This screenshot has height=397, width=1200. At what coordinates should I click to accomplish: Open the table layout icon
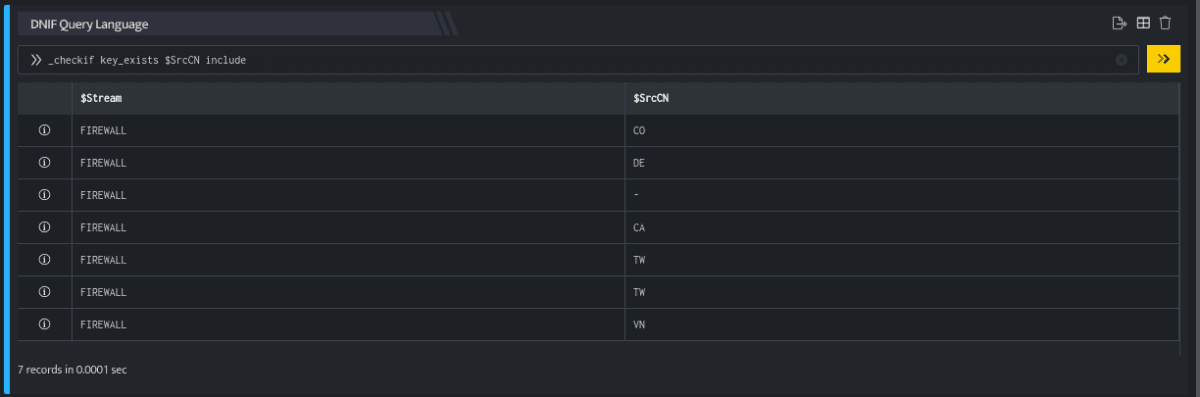click(x=1143, y=23)
